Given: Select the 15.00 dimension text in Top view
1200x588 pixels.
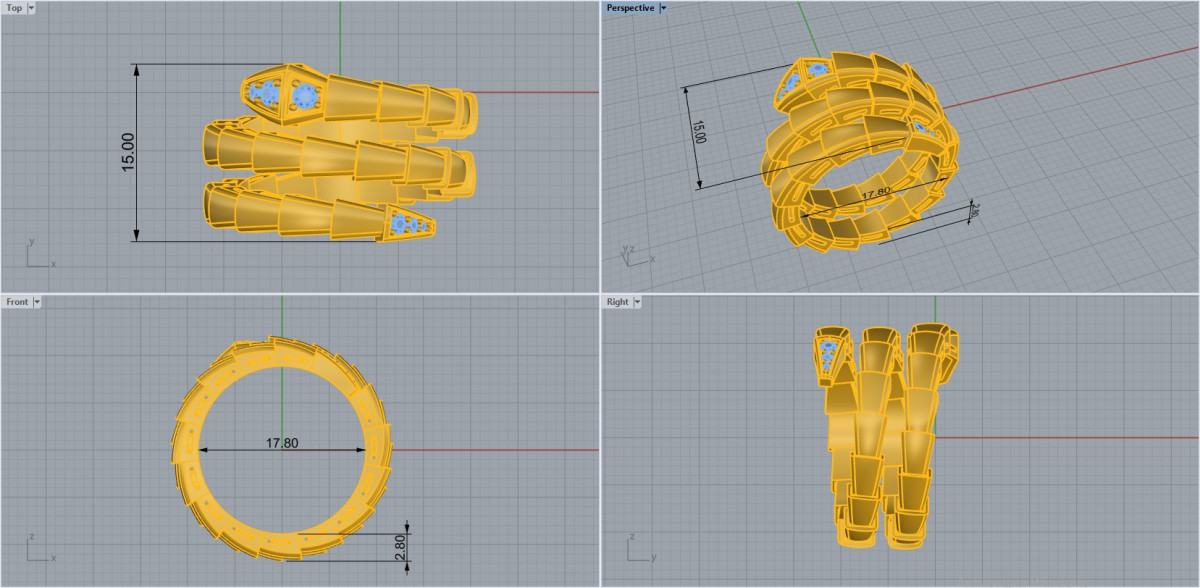Looking at the screenshot, I should tap(128, 152).
